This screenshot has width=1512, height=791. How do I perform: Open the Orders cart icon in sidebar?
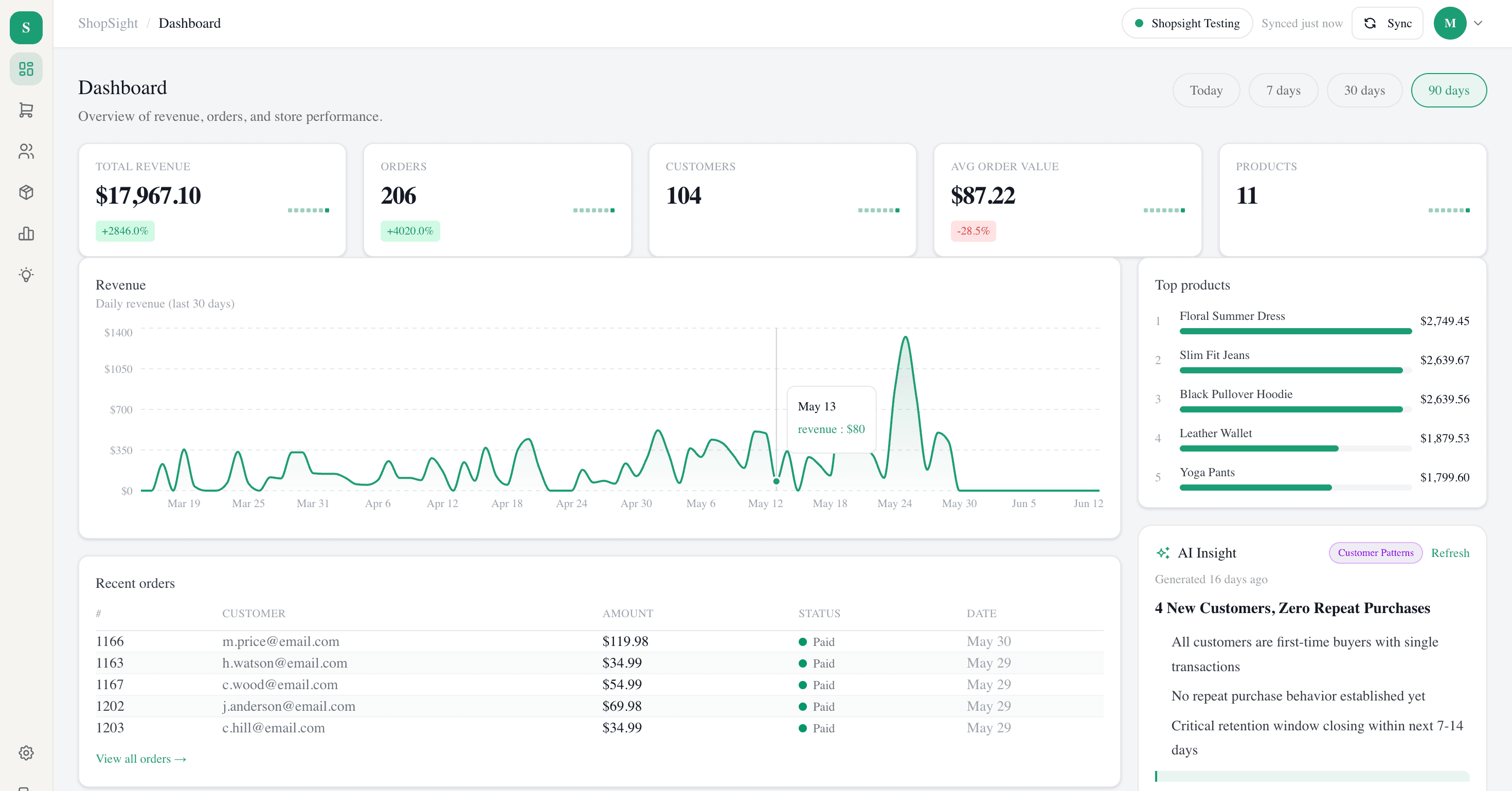tap(26, 110)
